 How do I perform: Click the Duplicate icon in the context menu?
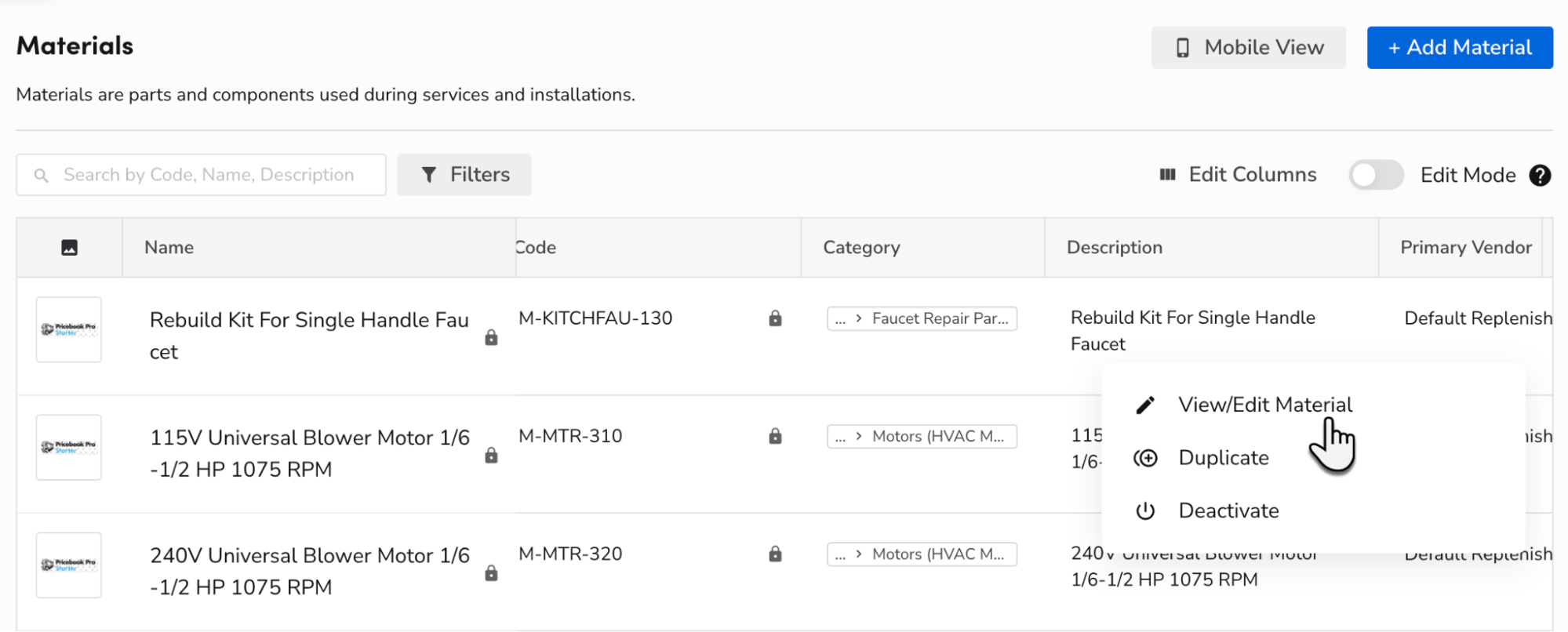(1145, 458)
